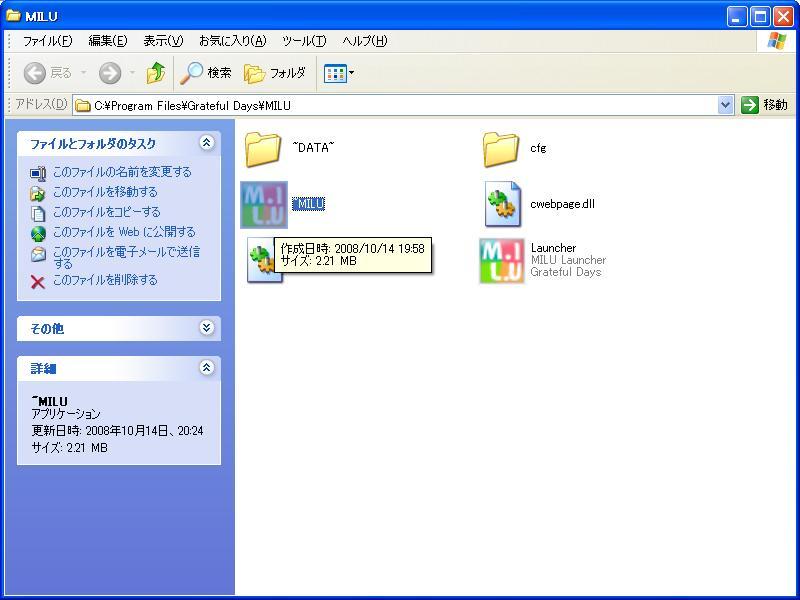The image size is (800, 600).
Task: Expand the address bar dropdown arrow
Action: [x=725, y=105]
